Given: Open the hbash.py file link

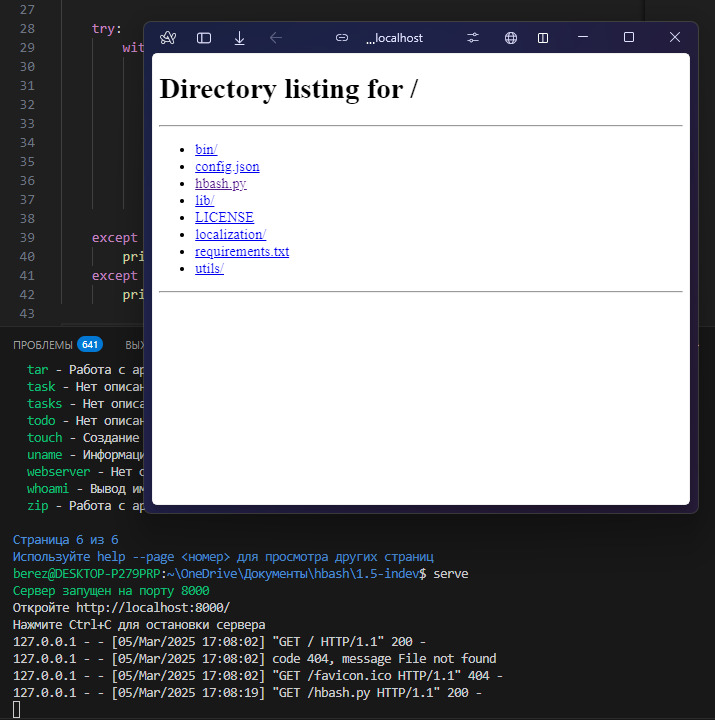Looking at the screenshot, I should coord(220,184).
